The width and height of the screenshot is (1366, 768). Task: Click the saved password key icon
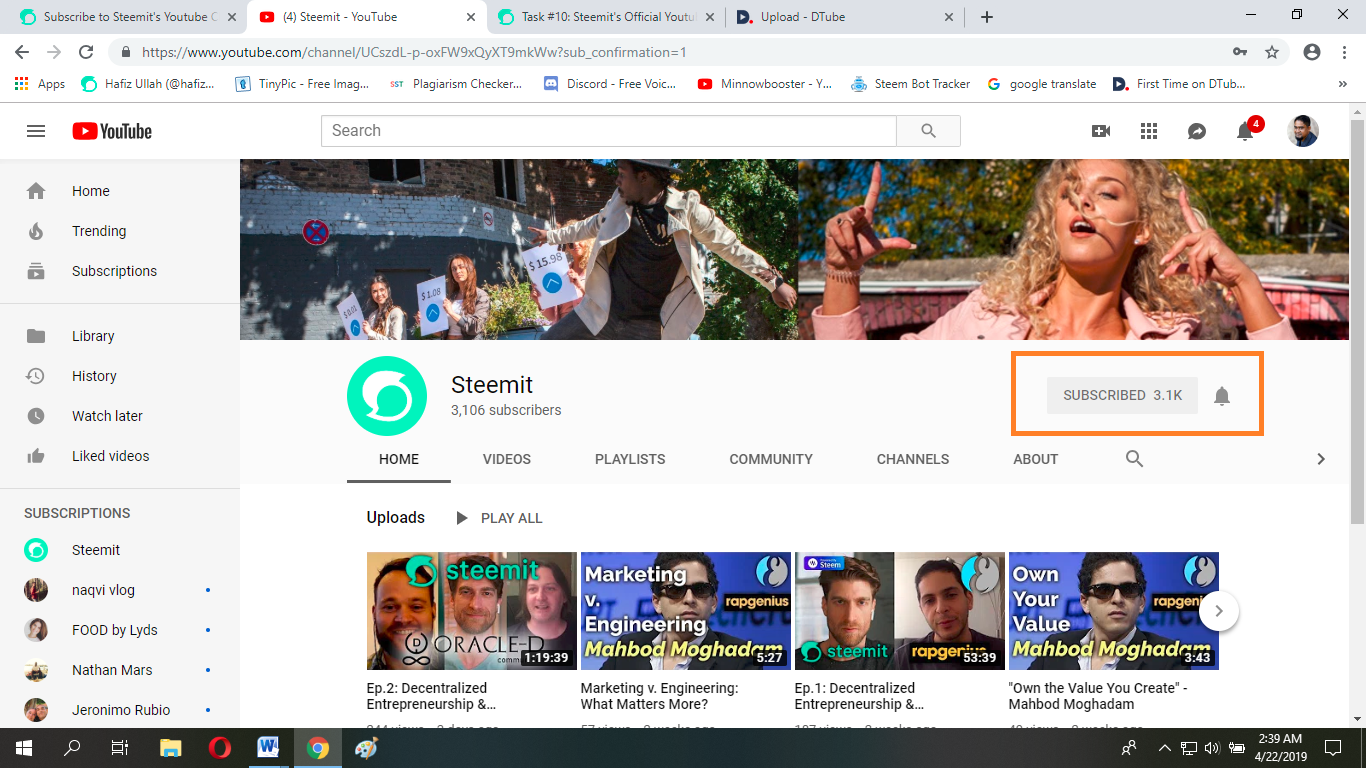click(x=1240, y=52)
